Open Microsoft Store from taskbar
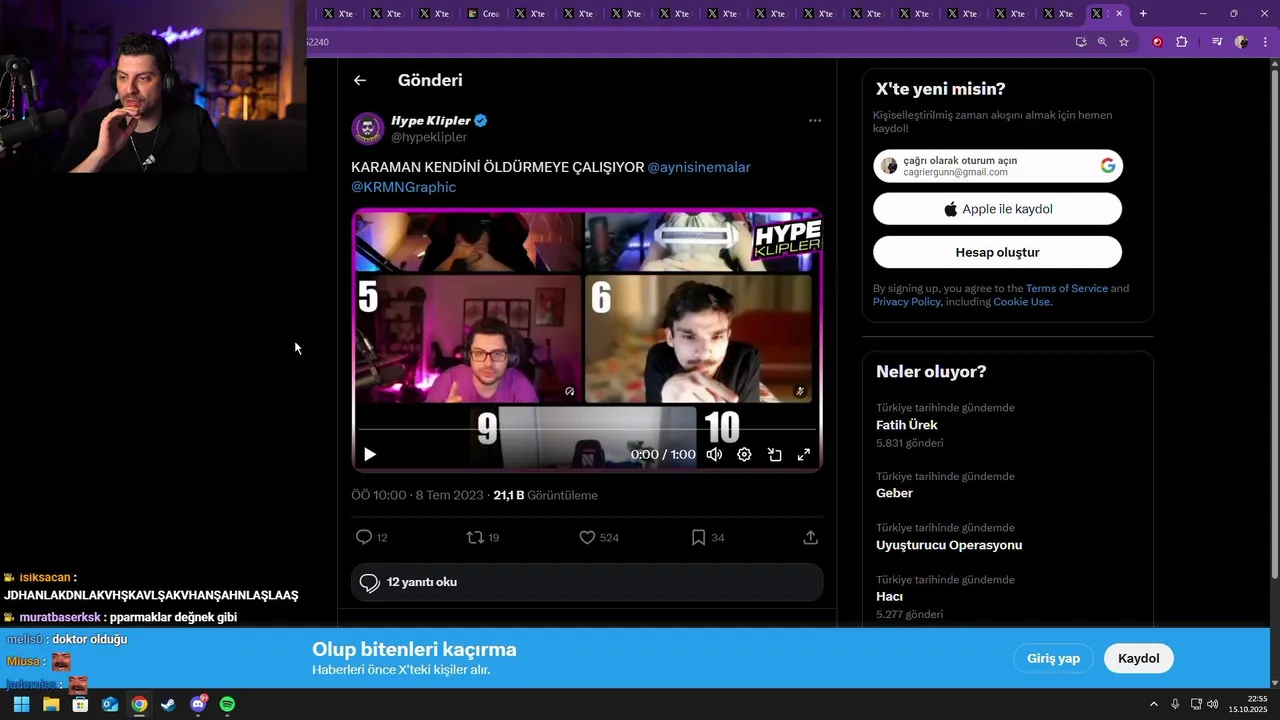1280x720 pixels. pos(80,704)
